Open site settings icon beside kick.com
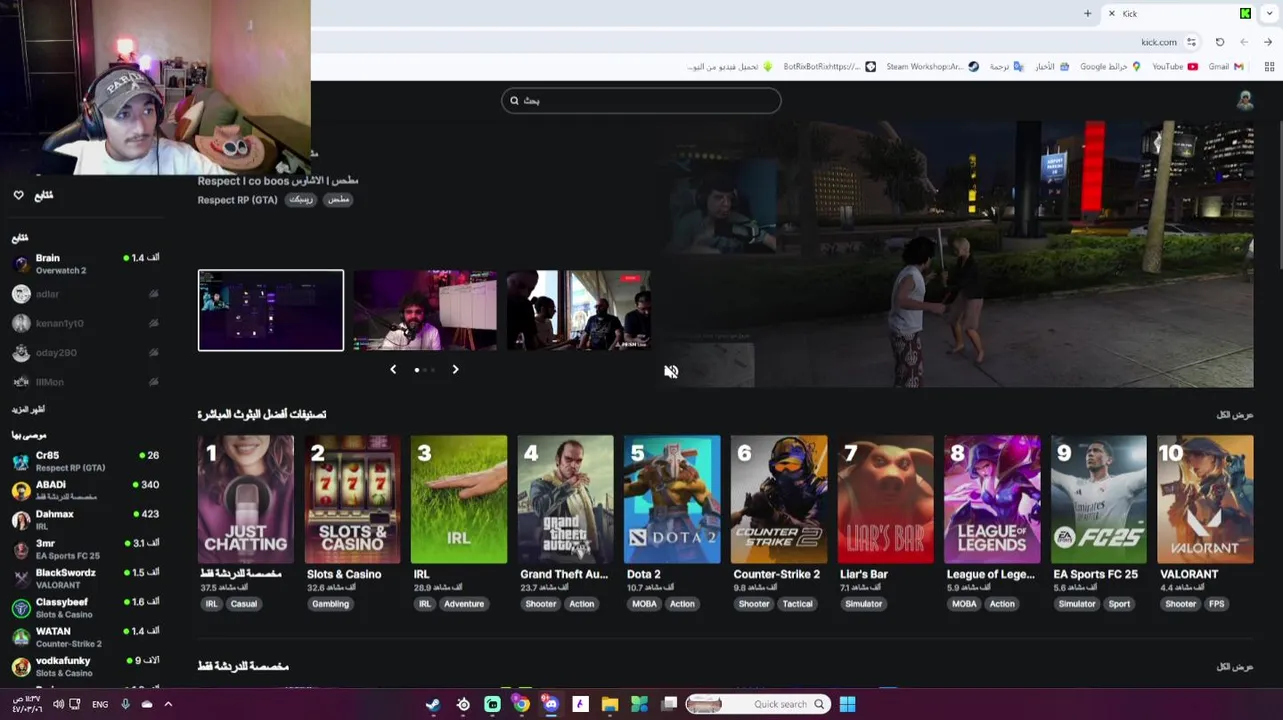1283x720 pixels. click(1191, 42)
